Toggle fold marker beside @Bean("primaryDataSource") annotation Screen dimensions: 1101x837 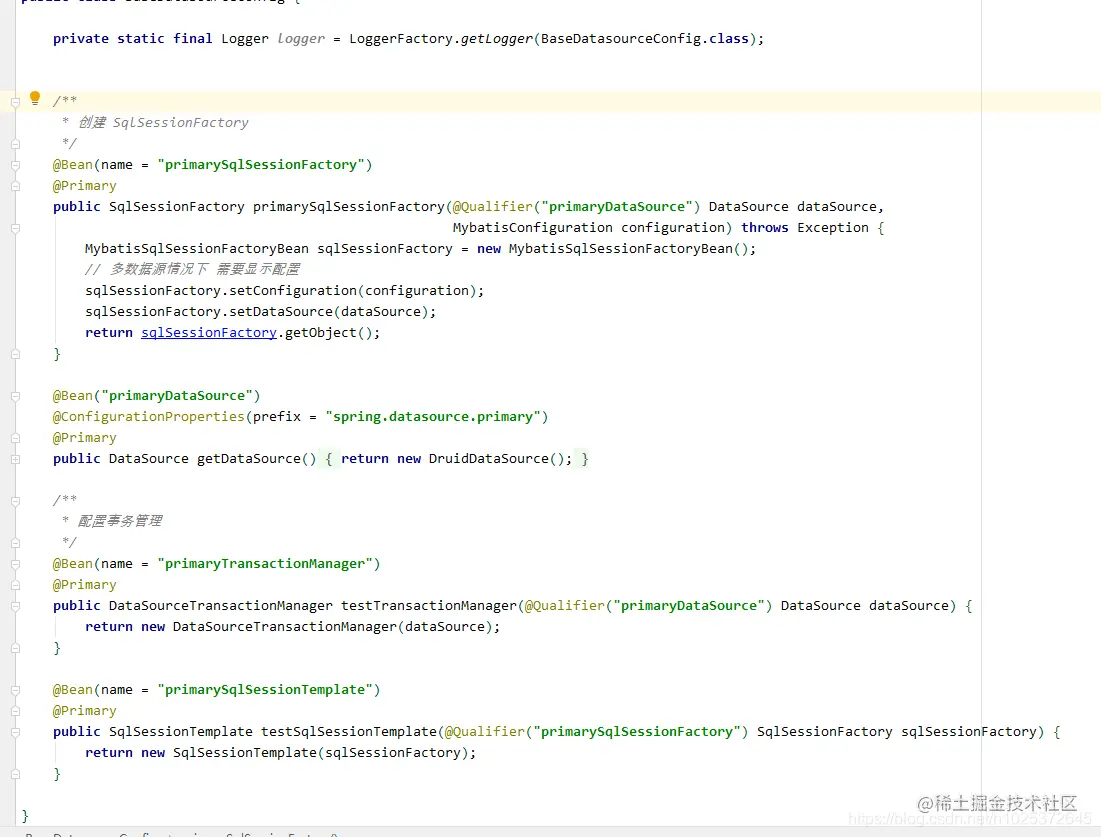tap(15, 397)
